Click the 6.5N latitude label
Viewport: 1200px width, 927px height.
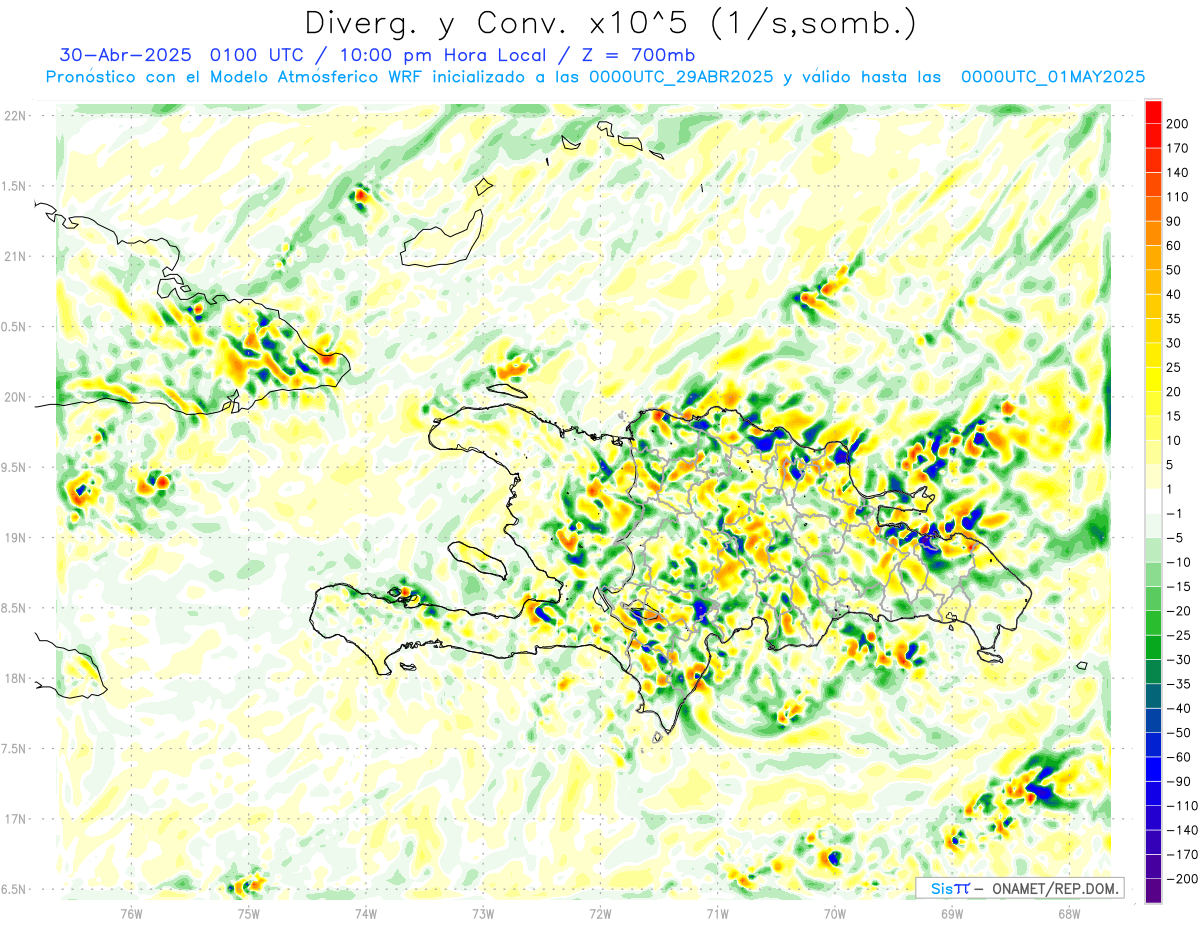pyautogui.click(x=13, y=889)
